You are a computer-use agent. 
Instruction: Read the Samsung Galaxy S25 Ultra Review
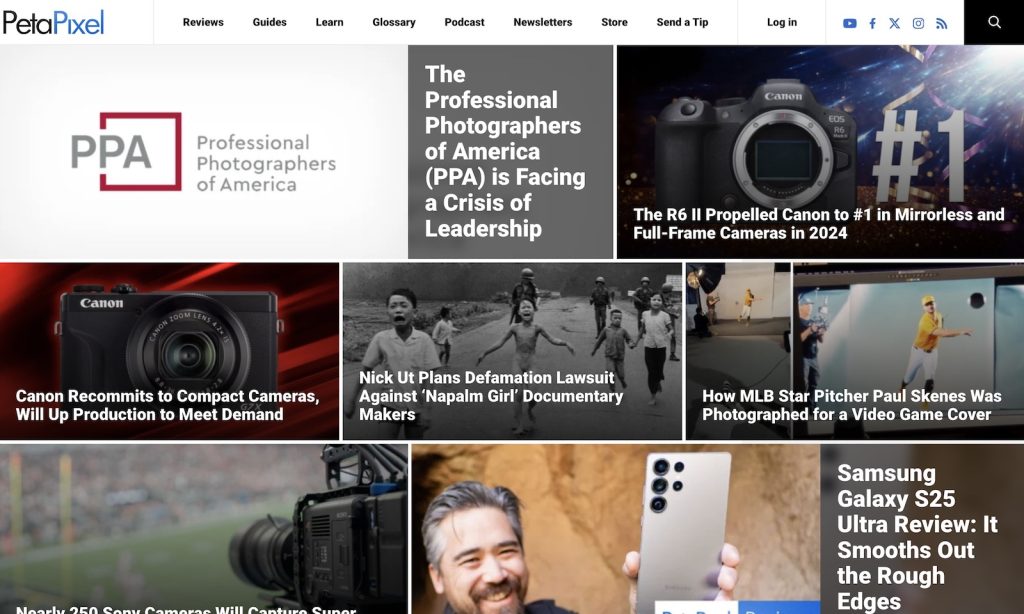[917, 536]
